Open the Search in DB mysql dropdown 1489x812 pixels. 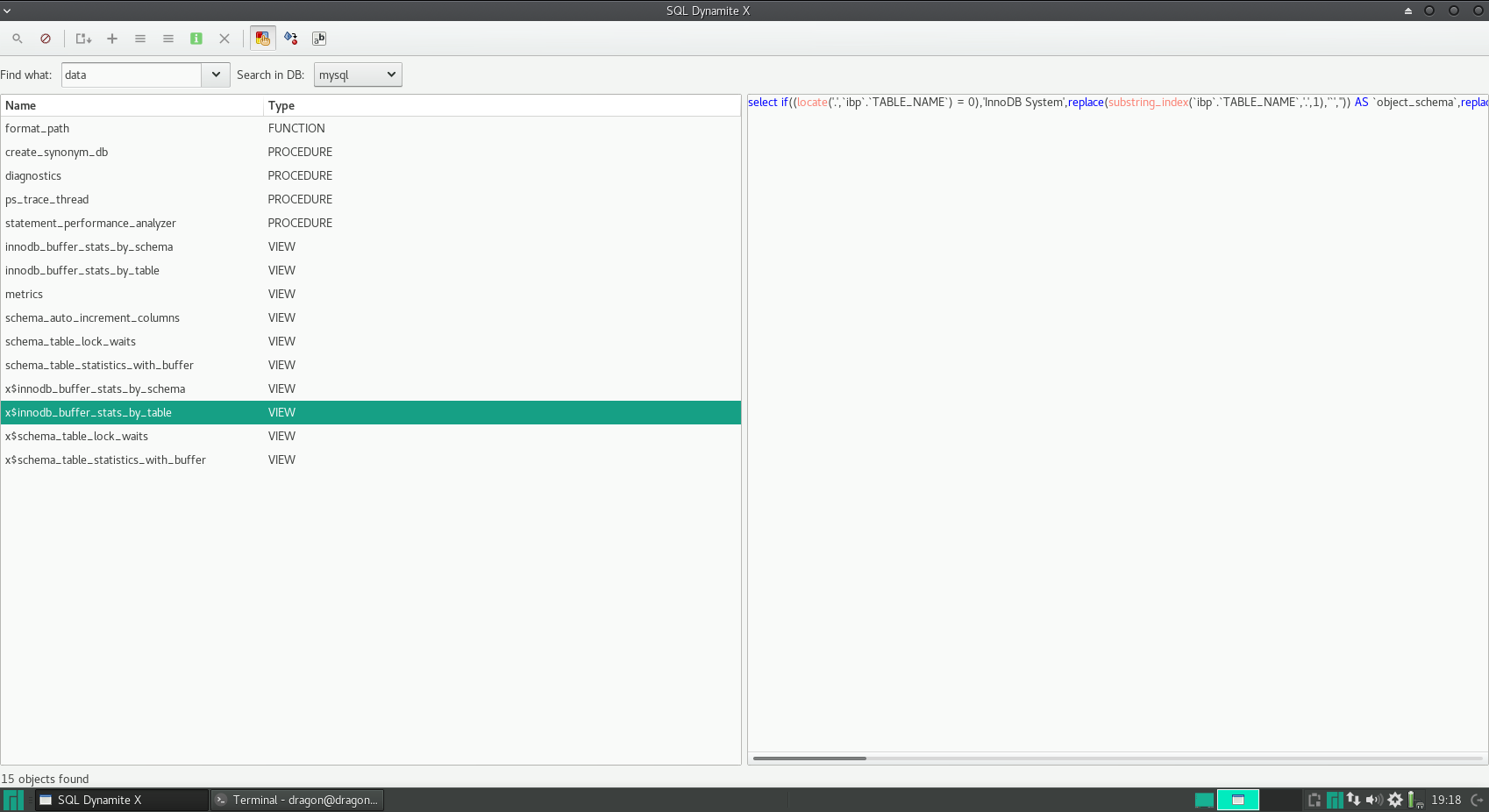pyautogui.click(x=358, y=75)
